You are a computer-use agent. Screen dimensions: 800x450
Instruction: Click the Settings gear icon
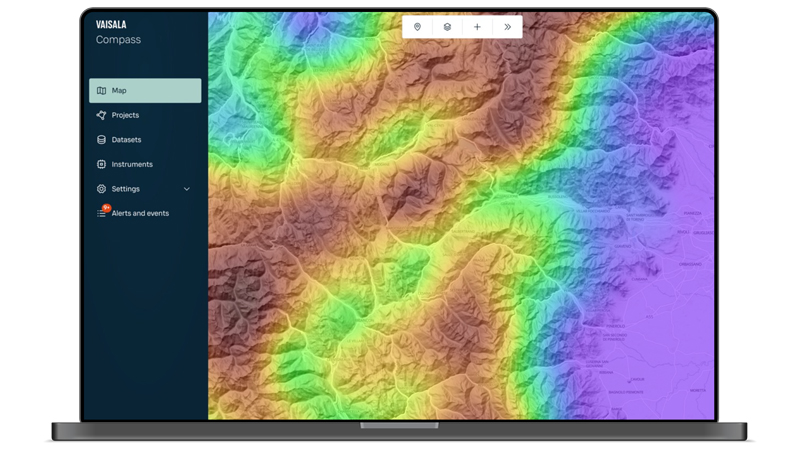pos(101,189)
